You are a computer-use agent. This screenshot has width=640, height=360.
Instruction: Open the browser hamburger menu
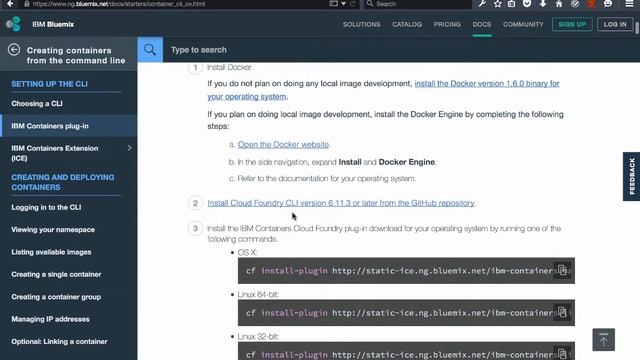(629, 4)
